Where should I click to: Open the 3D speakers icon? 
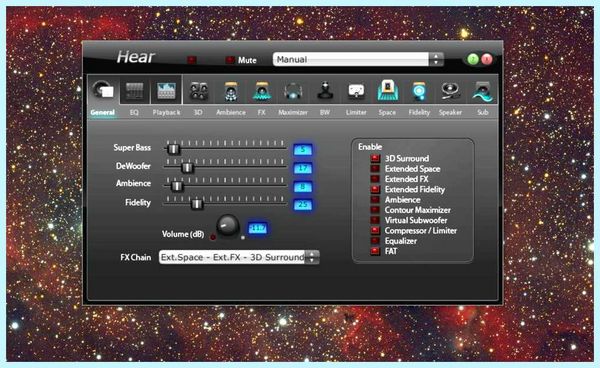pyautogui.click(x=198, y=91)
